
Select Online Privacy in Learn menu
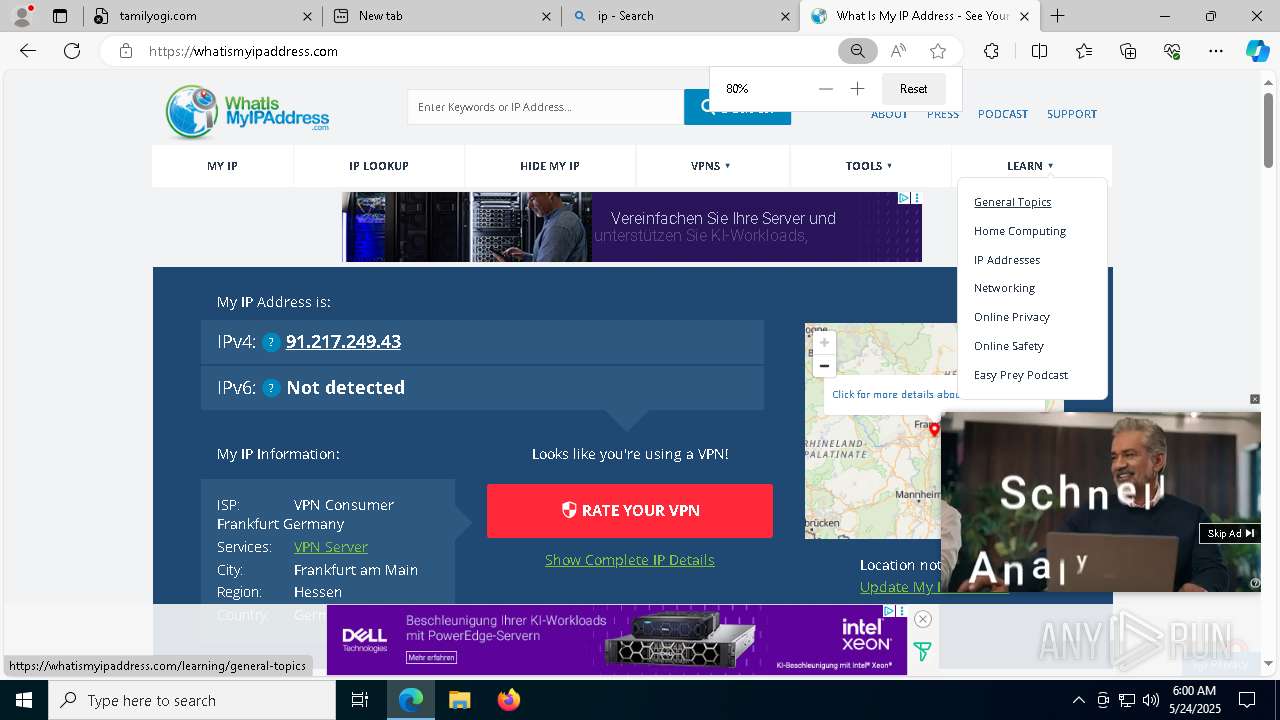(x=1012, y=317)
